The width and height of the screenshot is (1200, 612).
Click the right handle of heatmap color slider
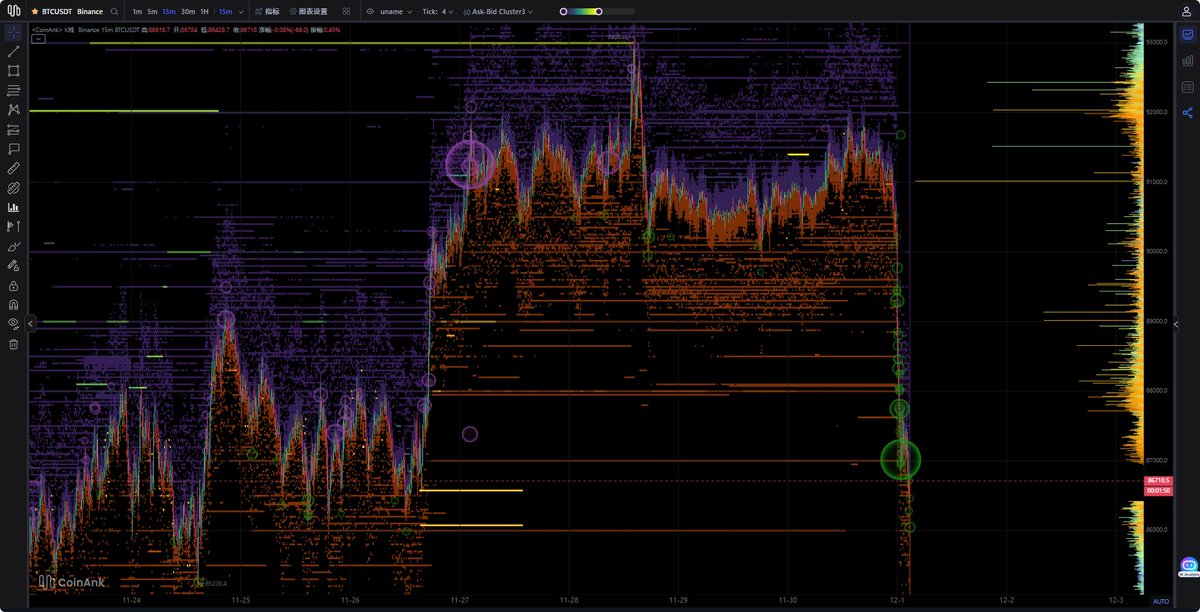(x=598, y=11)
